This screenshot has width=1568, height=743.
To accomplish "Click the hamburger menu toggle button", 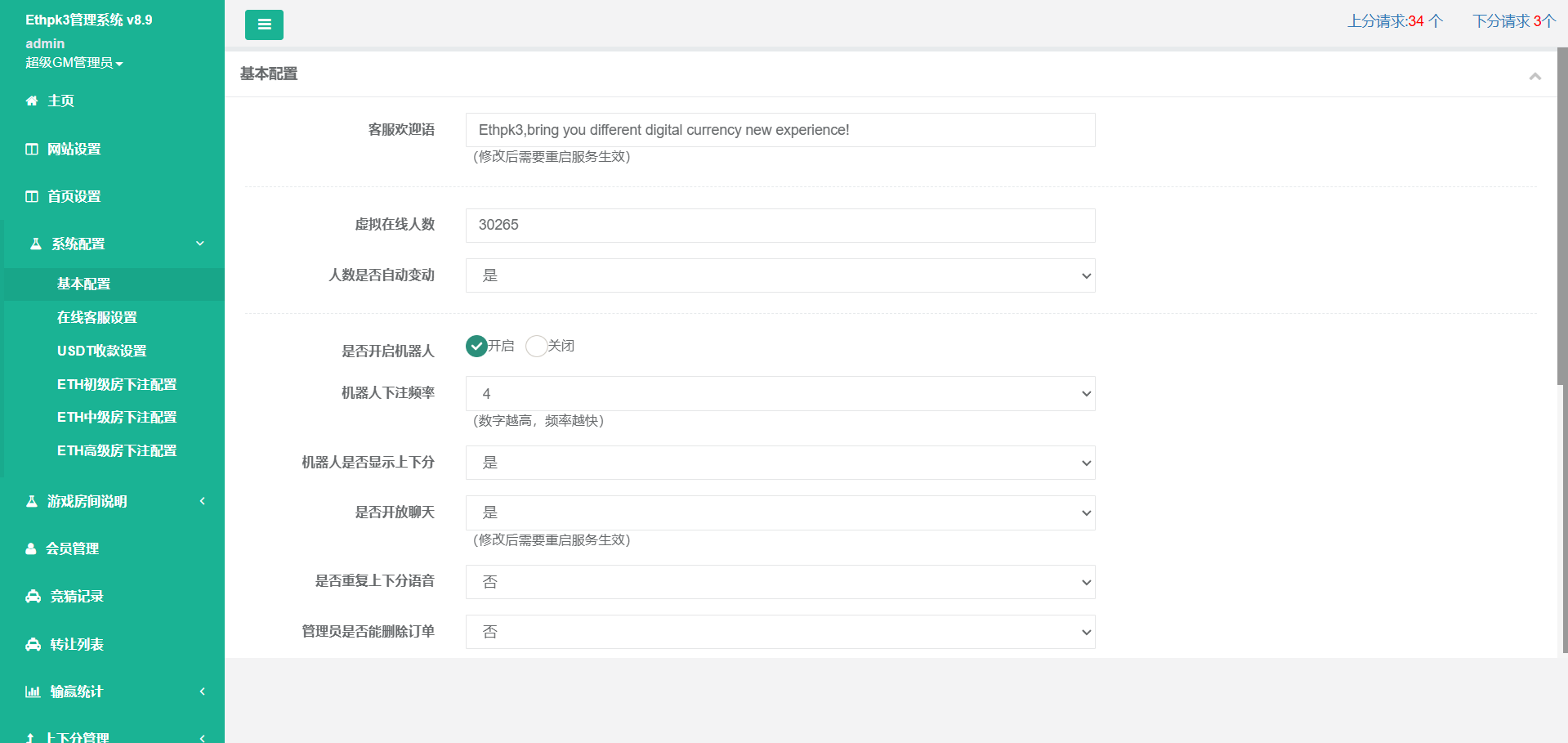I will (264, 25).
